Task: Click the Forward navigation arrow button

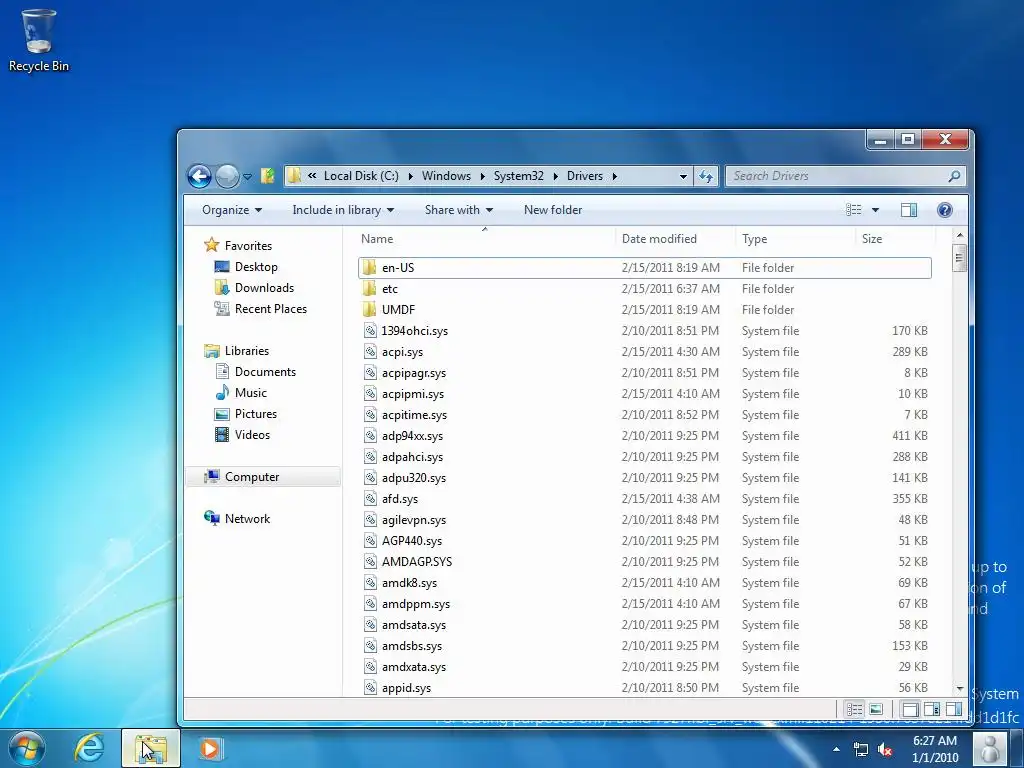Action: click(227, 176)
